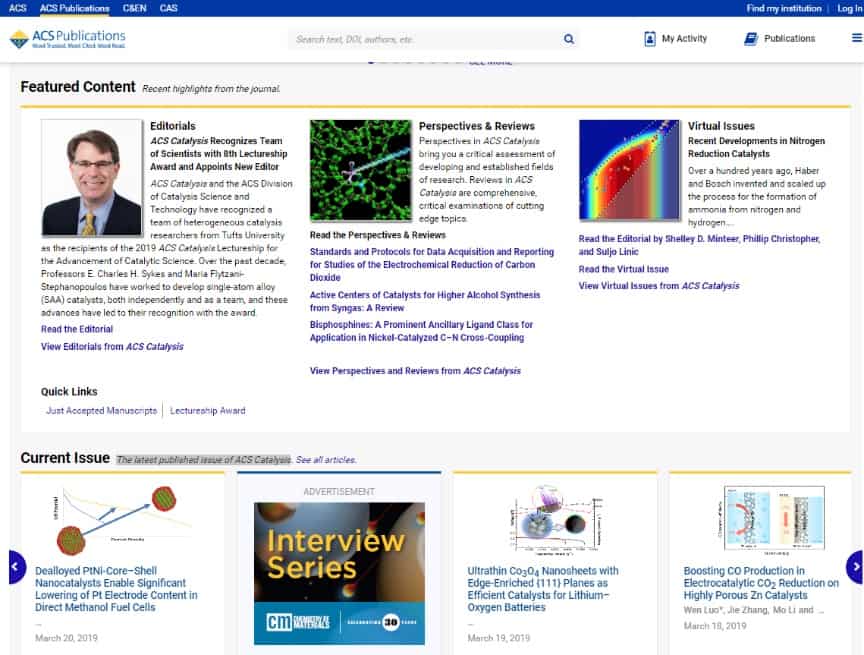This screenshot has height=655, width=864.
Task: Open 'View Editorials from ACS Catalysis'
Action: 112,347
